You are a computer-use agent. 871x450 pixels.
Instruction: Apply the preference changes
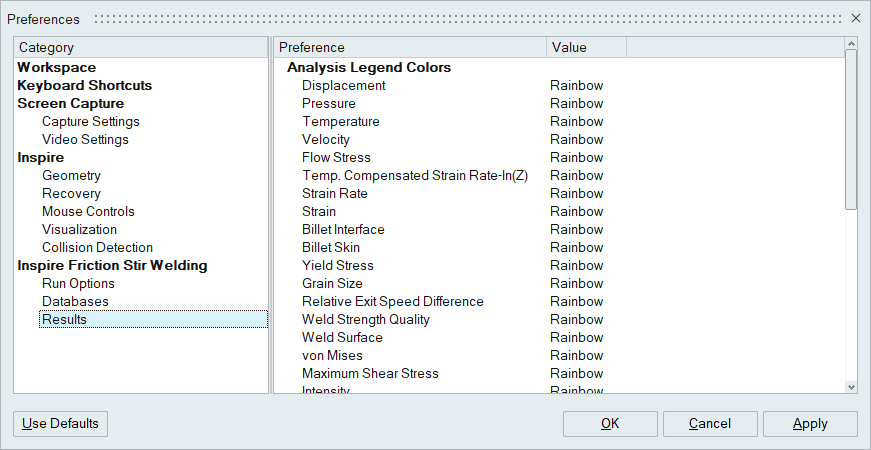[809, 423]
